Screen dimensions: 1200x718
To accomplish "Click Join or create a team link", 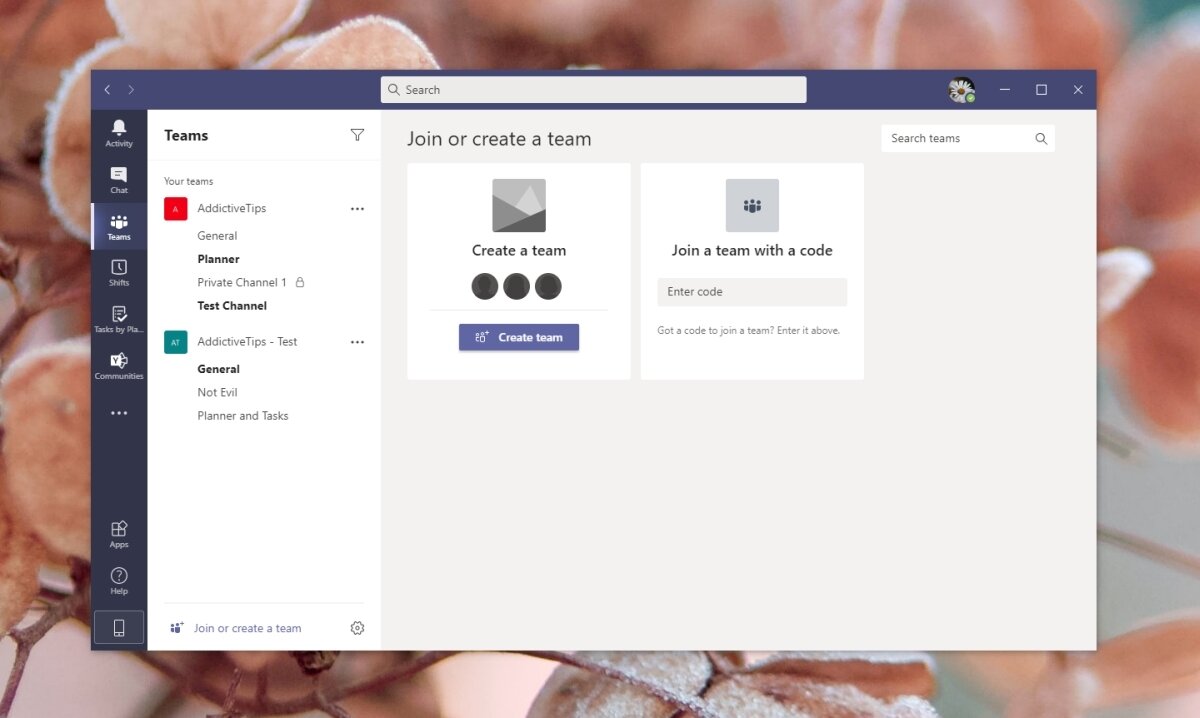I will click(x=247, y=628).
